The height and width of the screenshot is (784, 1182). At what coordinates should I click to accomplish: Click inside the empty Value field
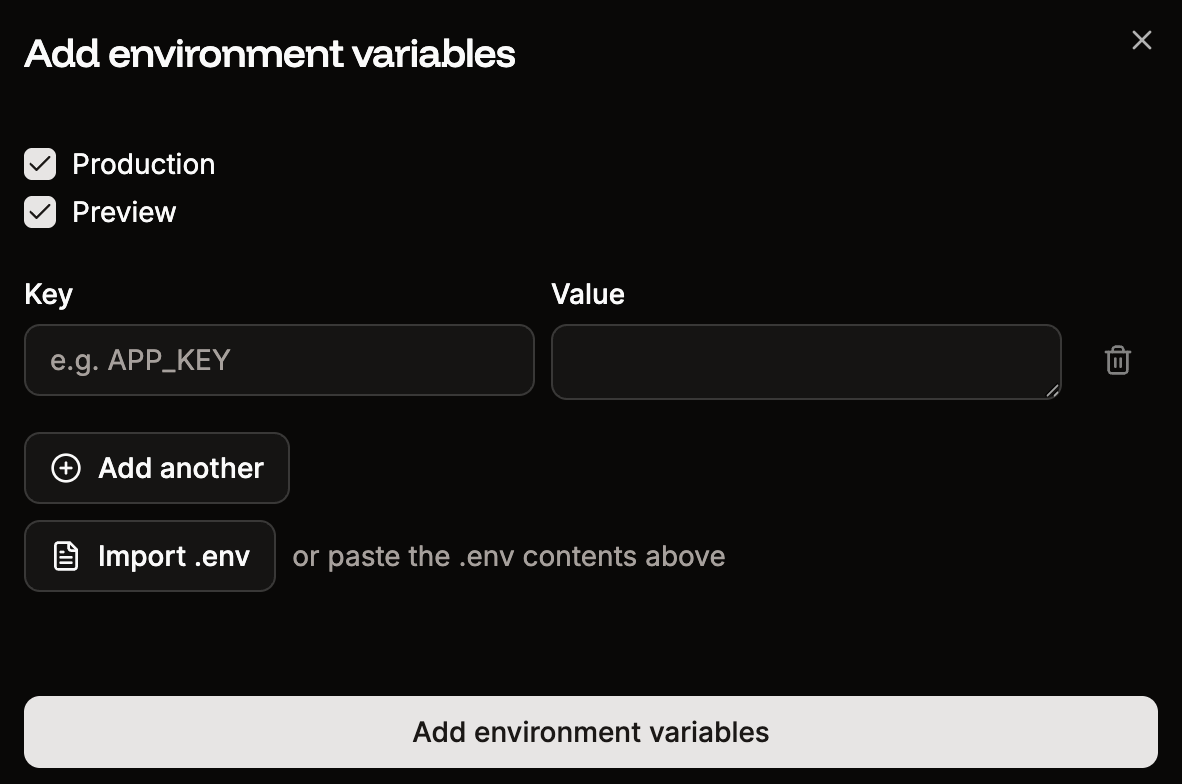806,360
